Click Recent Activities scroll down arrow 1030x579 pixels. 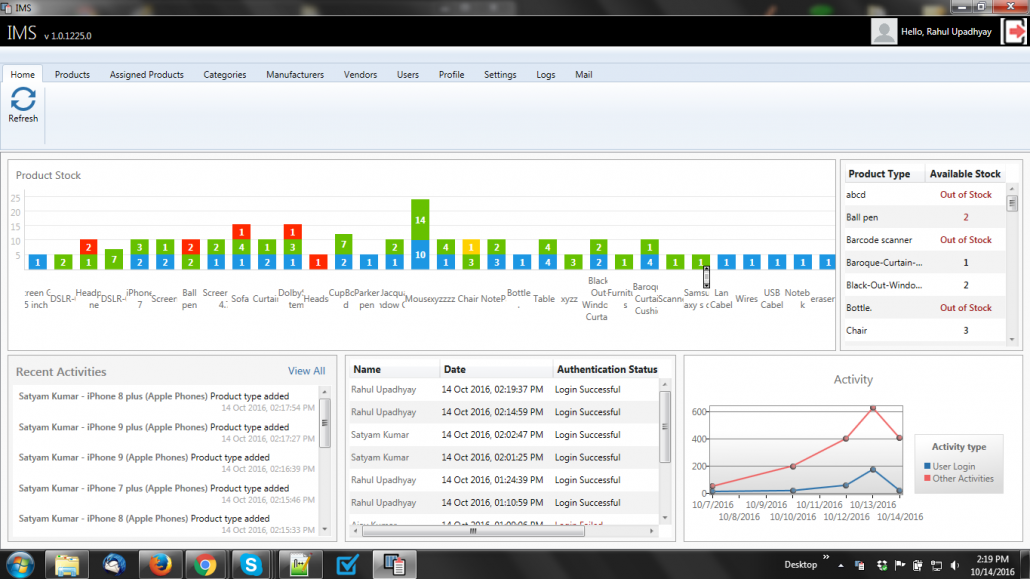tap(325, 529)
